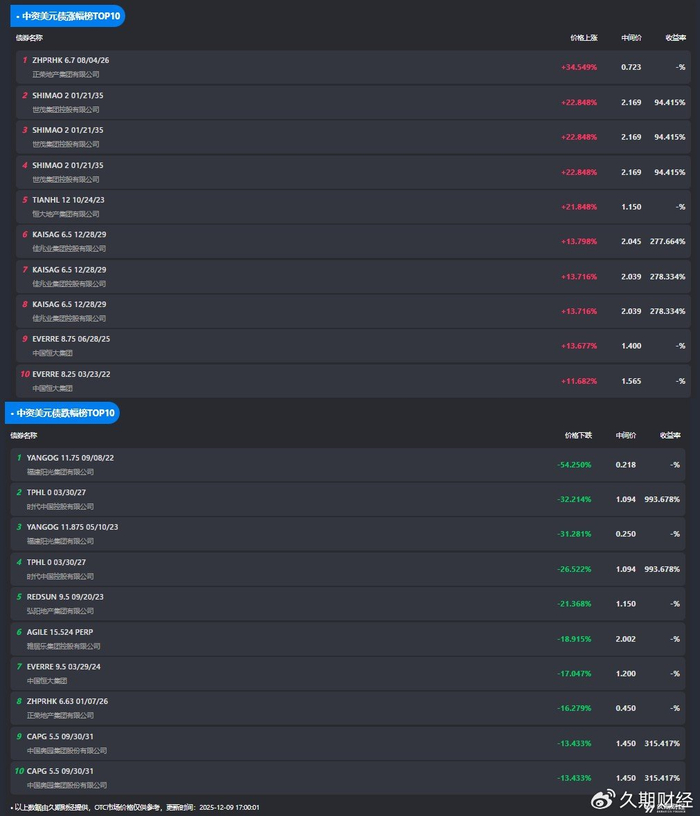Select the EVERRE 9.5 03/29/24 bond

click(64, 666)
